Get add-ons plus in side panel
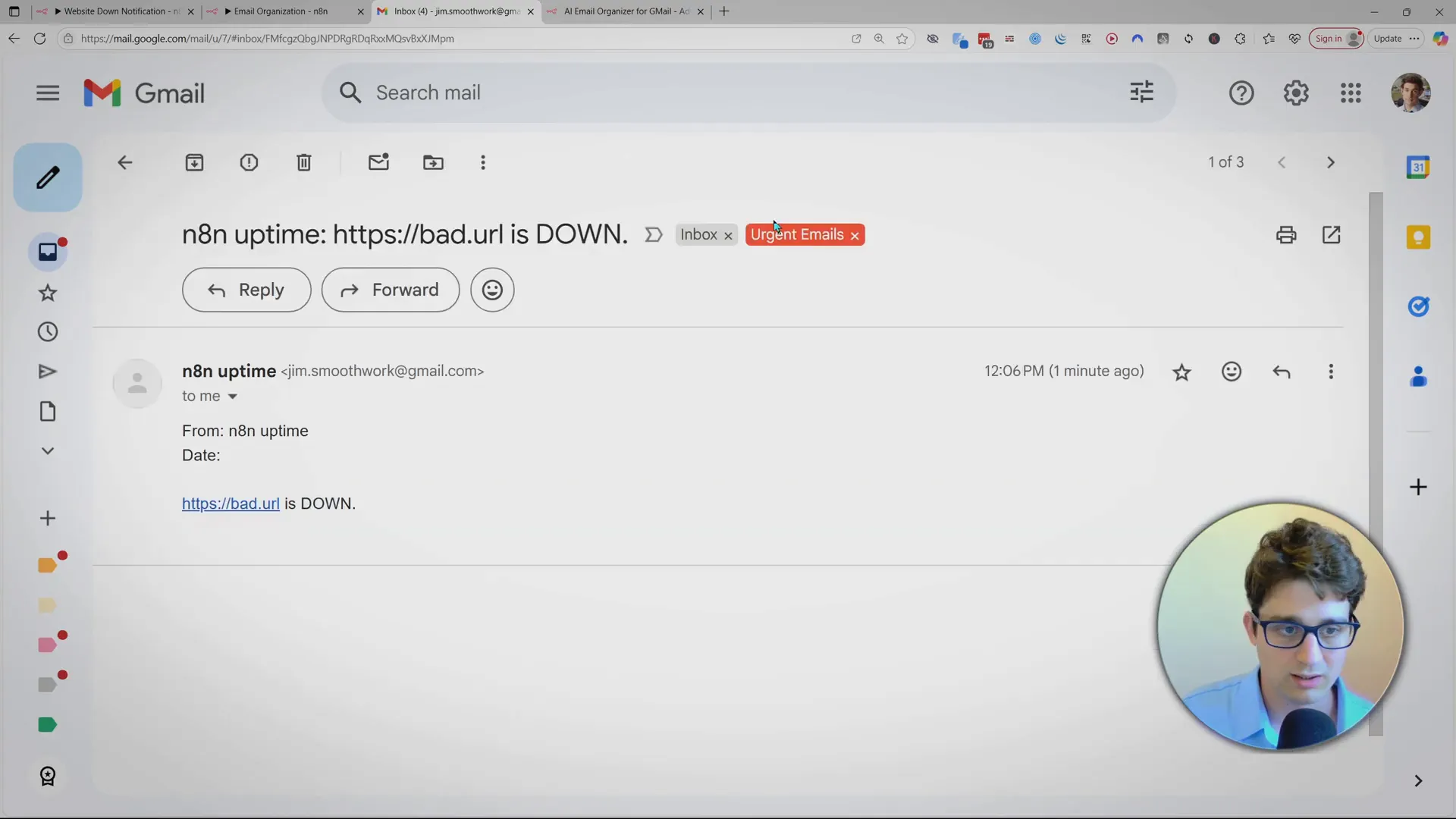Viewport: 1456px width, 819px height. click(x=1418, y=487)
